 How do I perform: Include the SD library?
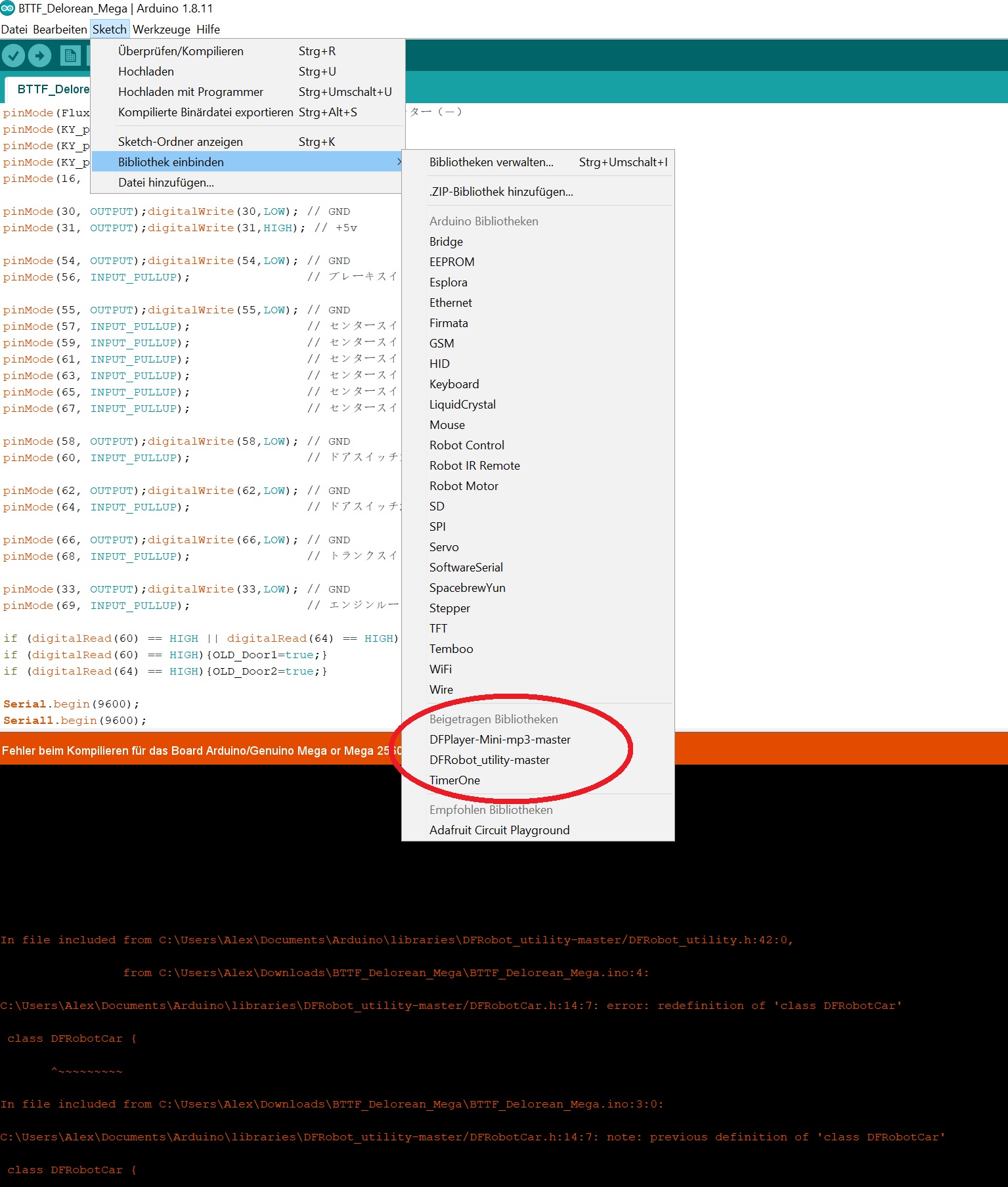(538, 506)
